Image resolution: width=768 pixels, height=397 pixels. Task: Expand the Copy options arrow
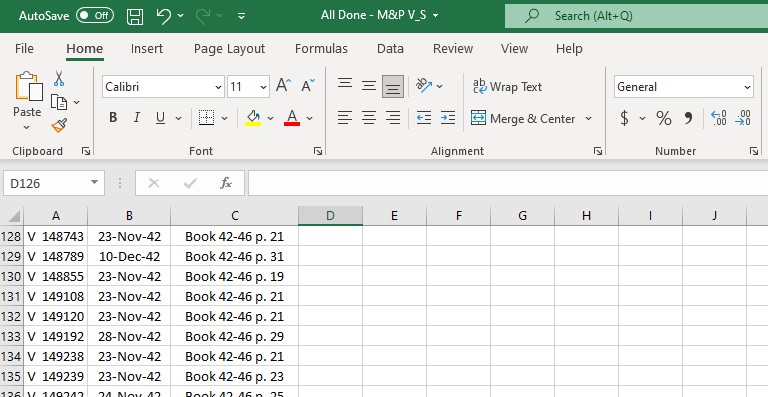click(76, 102)
